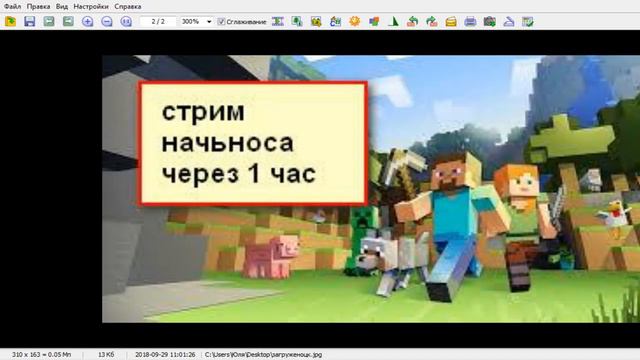640x360 pixels.
Task: Open the colored squares icon
Action: click(374, 21)
